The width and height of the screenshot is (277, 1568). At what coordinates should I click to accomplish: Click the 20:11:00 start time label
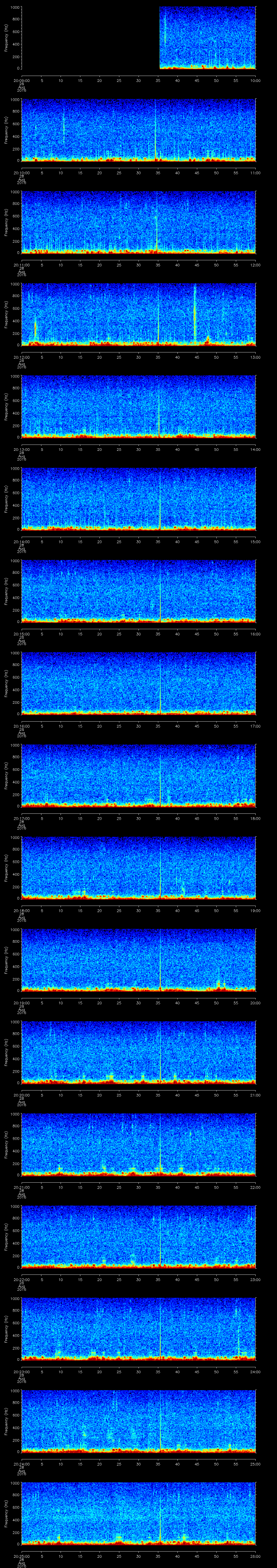point(21,265)
